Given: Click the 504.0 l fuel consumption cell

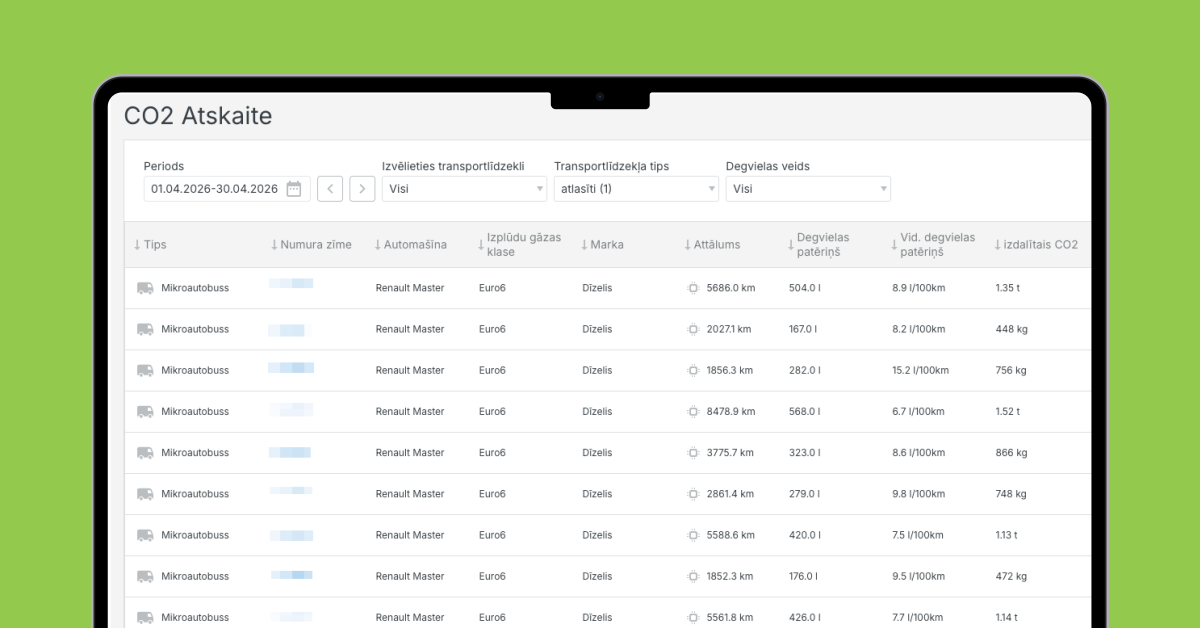Looking at the screenshot, I should (805, 288).
